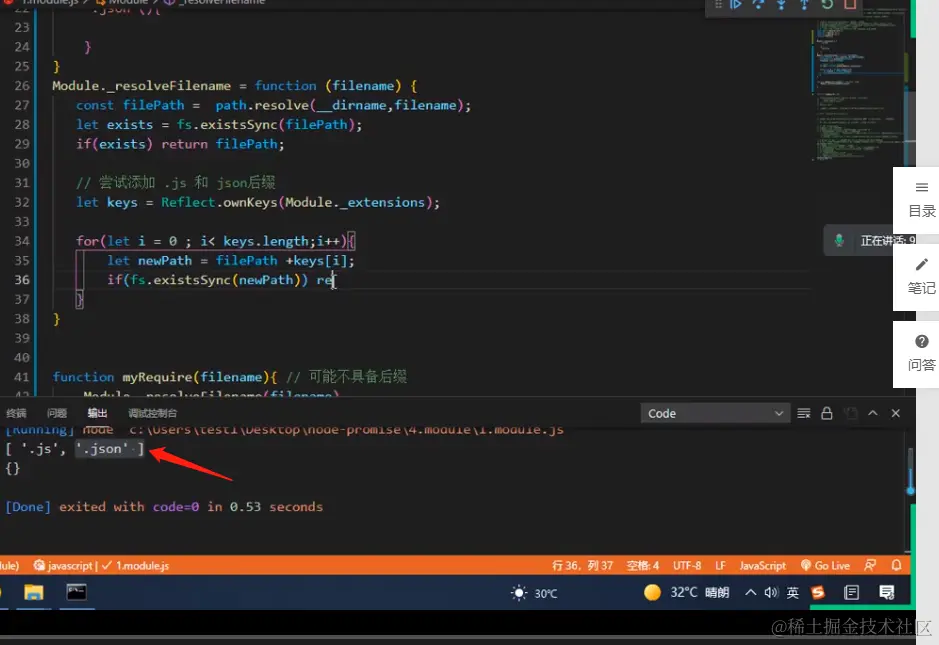Click newPath declaration on line 35

[165, 261]
